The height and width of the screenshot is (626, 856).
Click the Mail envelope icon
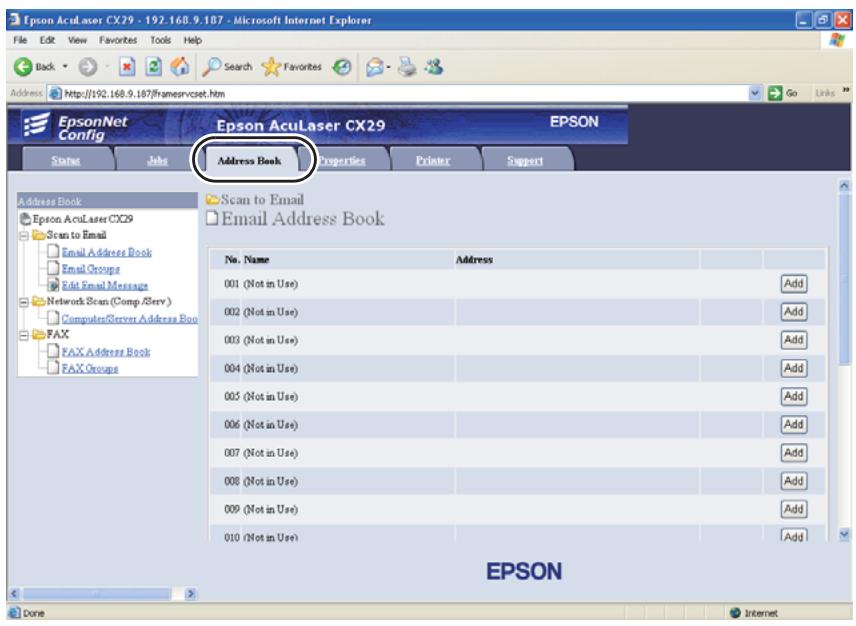click(x=374, y=67)
